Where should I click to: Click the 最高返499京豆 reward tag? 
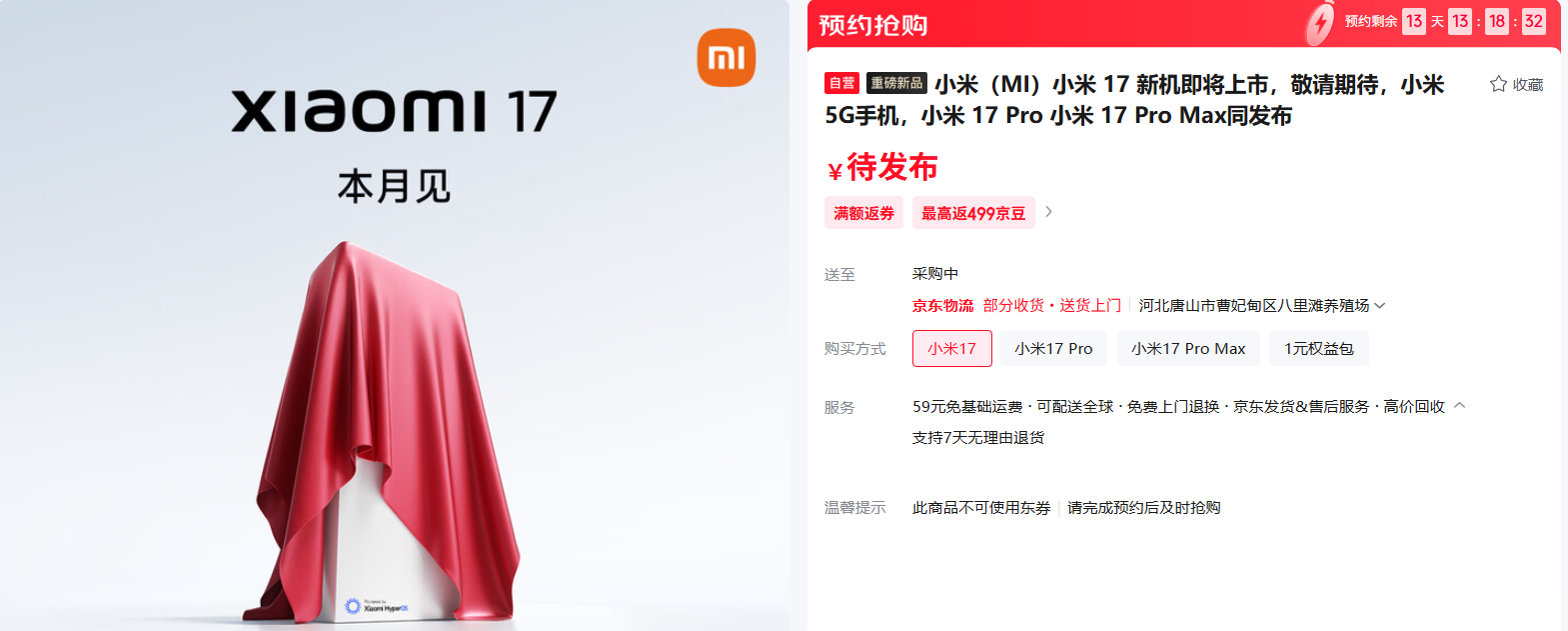point(973,213)
